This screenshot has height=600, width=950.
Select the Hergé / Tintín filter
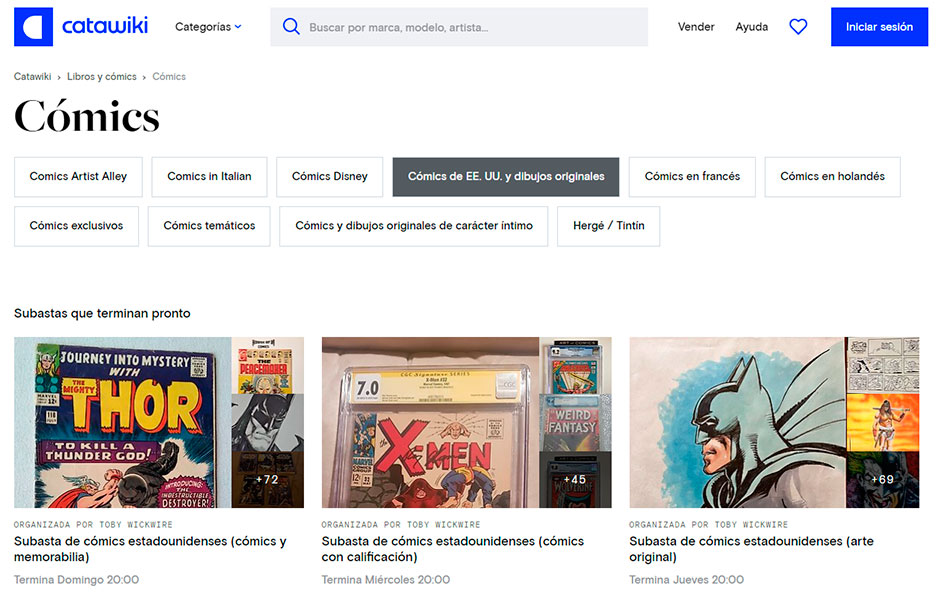coord(608,226)
